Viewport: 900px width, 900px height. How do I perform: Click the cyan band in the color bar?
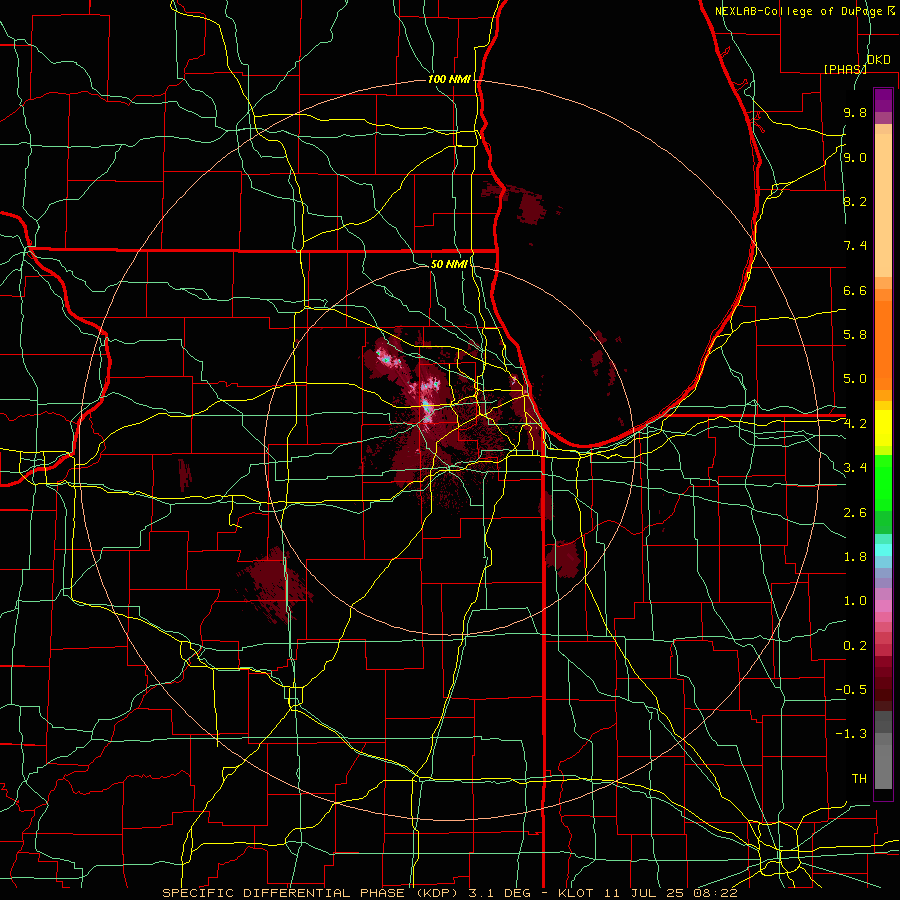(x=883, y=550)
